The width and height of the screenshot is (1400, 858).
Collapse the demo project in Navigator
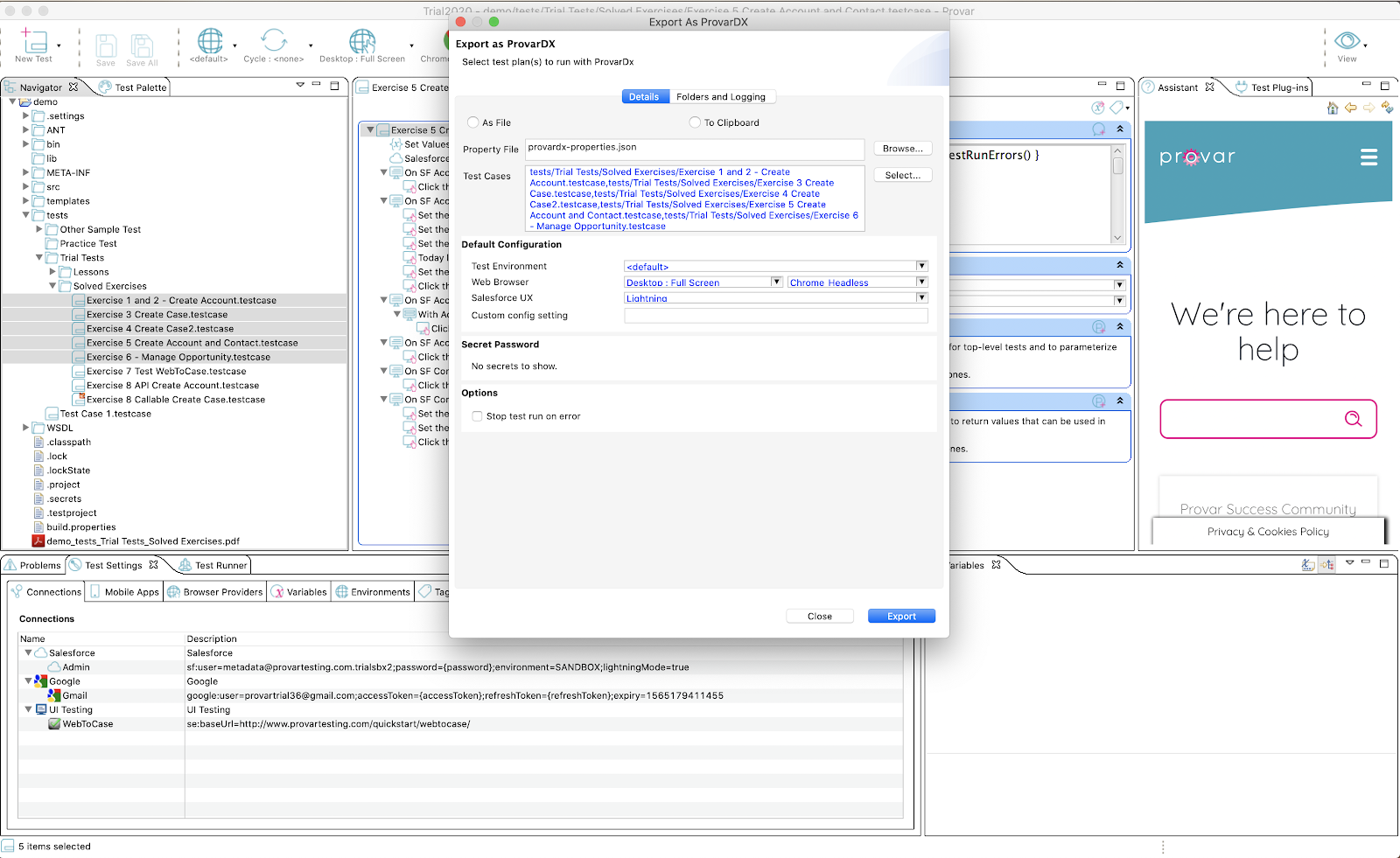[12, 101]
